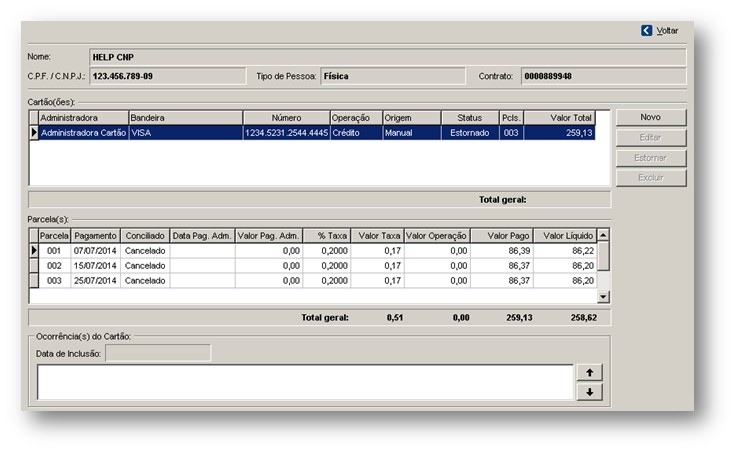
Task: Click the Novo button
Action: tap(651, 117)
